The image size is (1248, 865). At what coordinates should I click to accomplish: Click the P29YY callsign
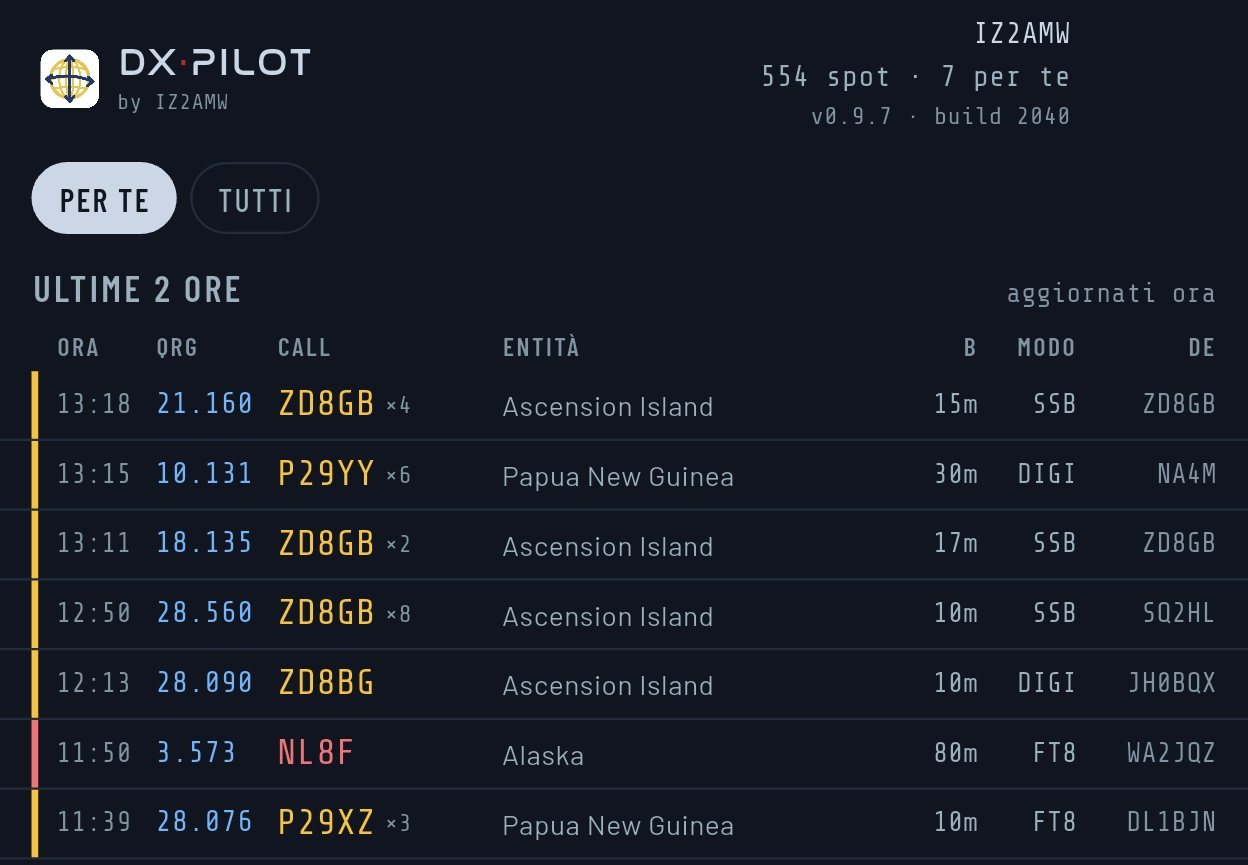coord(326,474)
